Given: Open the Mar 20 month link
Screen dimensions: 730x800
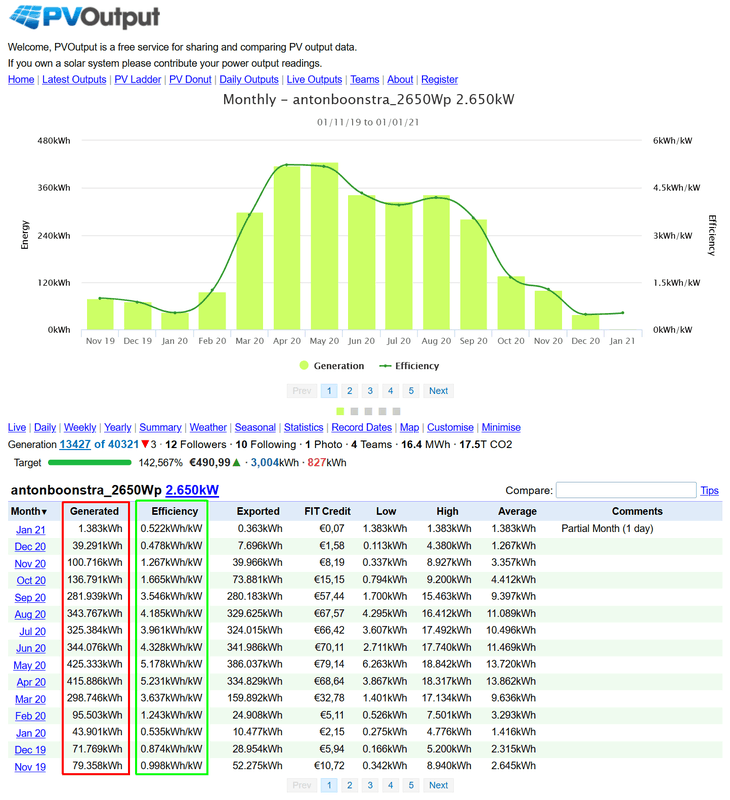Looking at the screenshot, I should click(31, 699).
